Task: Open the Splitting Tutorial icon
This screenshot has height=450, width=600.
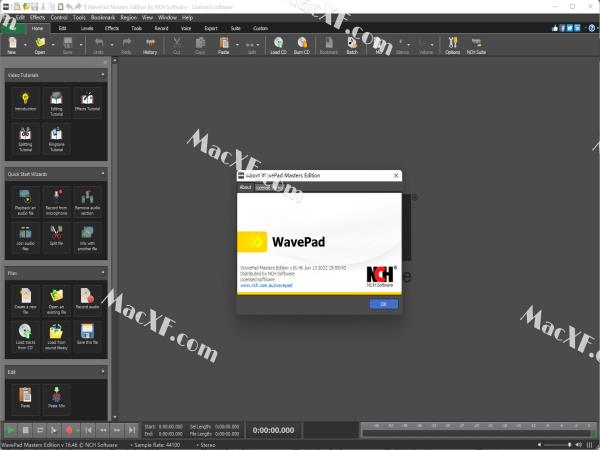Action: [25, 139]
